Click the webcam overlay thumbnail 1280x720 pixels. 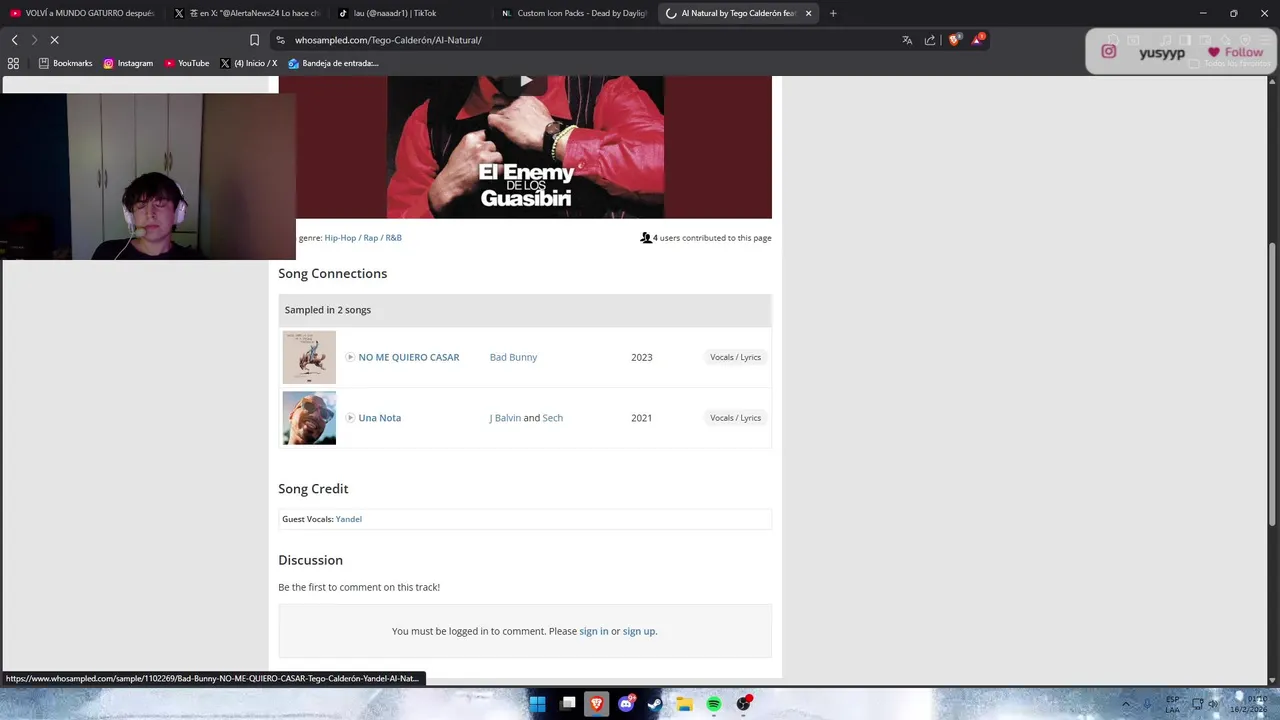[x=148, y=177]
